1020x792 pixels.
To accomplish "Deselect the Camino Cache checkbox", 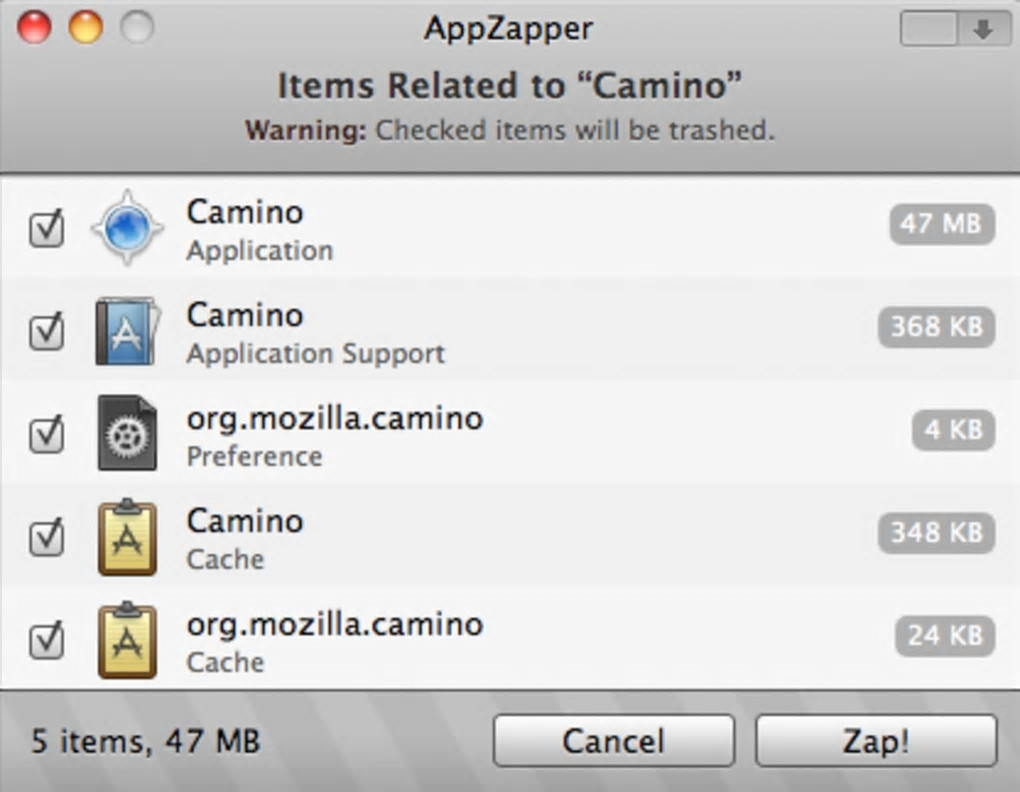I will [46, 538].
